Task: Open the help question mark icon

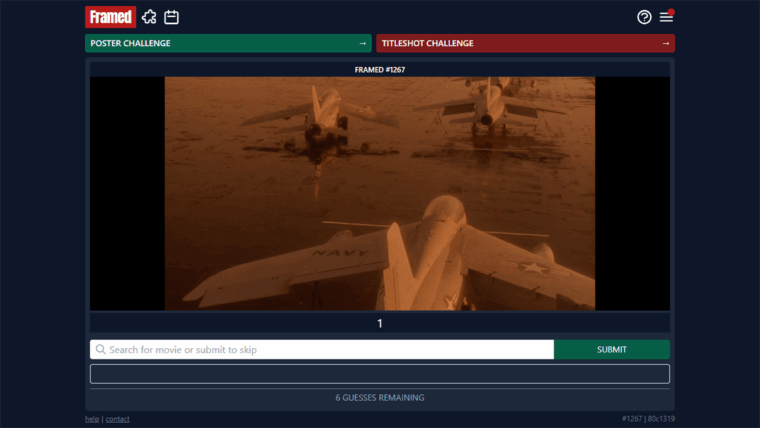Action: tap(644, 17)
